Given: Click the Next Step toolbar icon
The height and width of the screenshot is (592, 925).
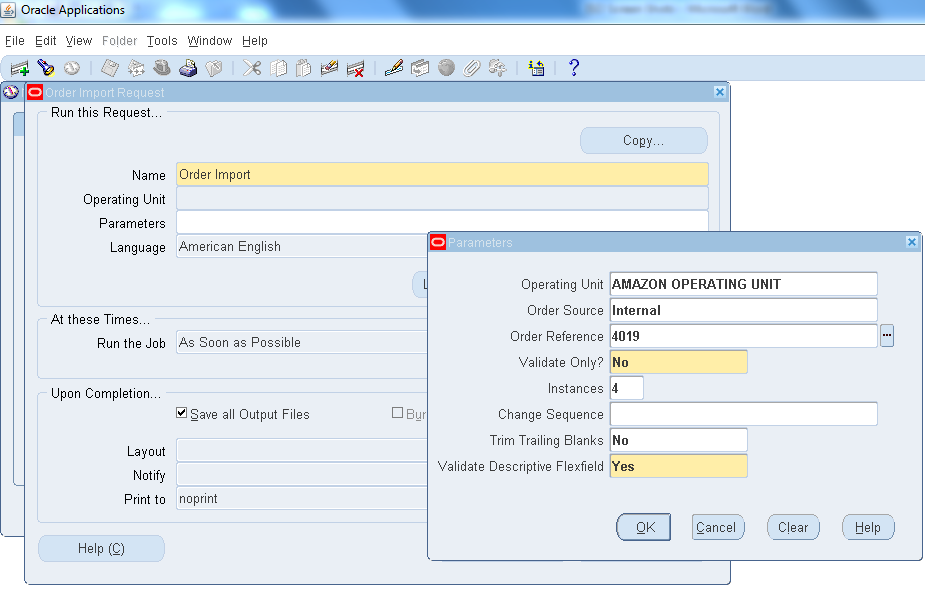Looking at the screenshot, I should pyautogui.click(x=136, y=68).
